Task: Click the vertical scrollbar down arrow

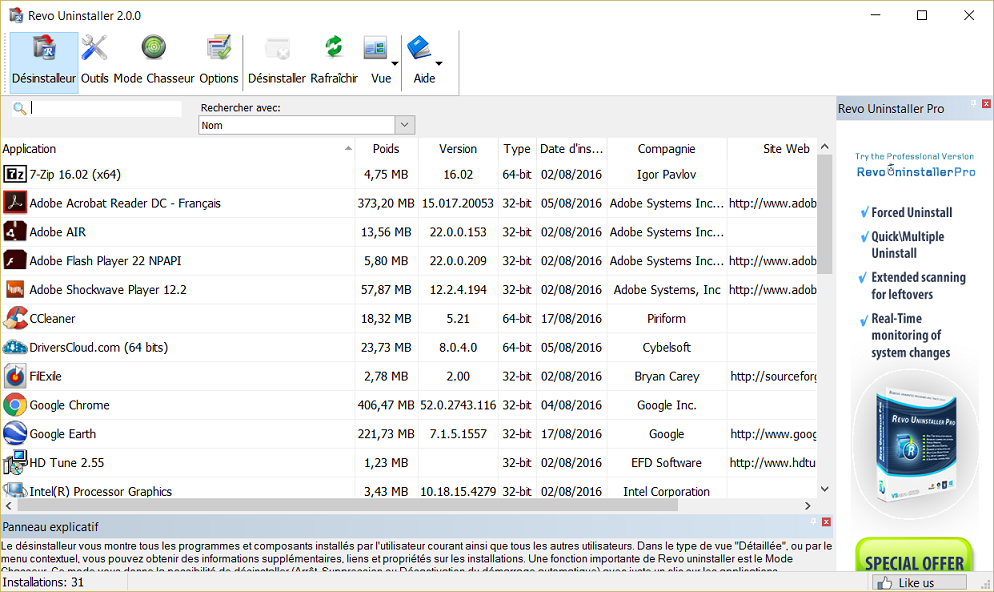Action: [825, 489]
